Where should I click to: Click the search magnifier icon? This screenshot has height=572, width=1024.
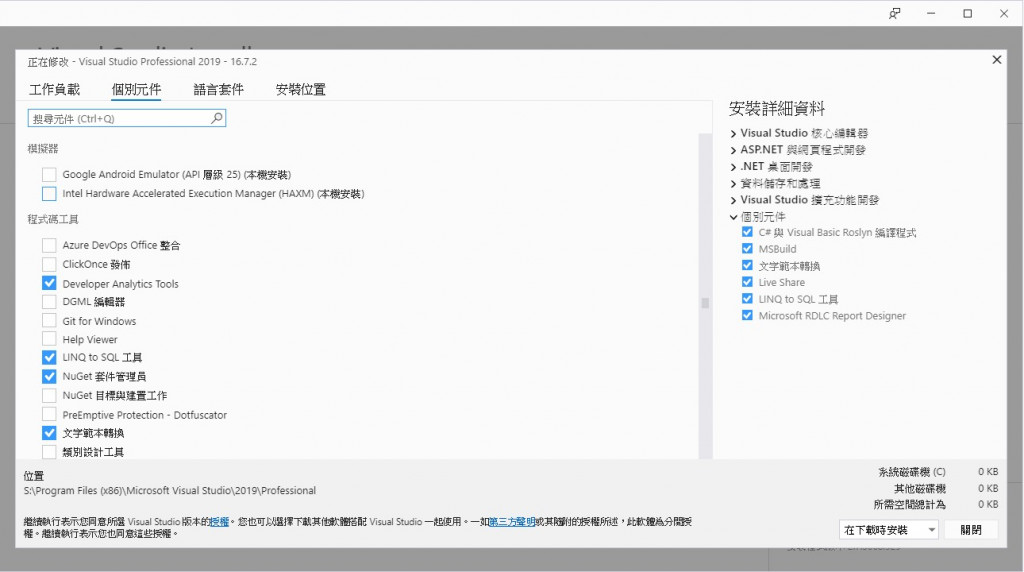[217, 118]
